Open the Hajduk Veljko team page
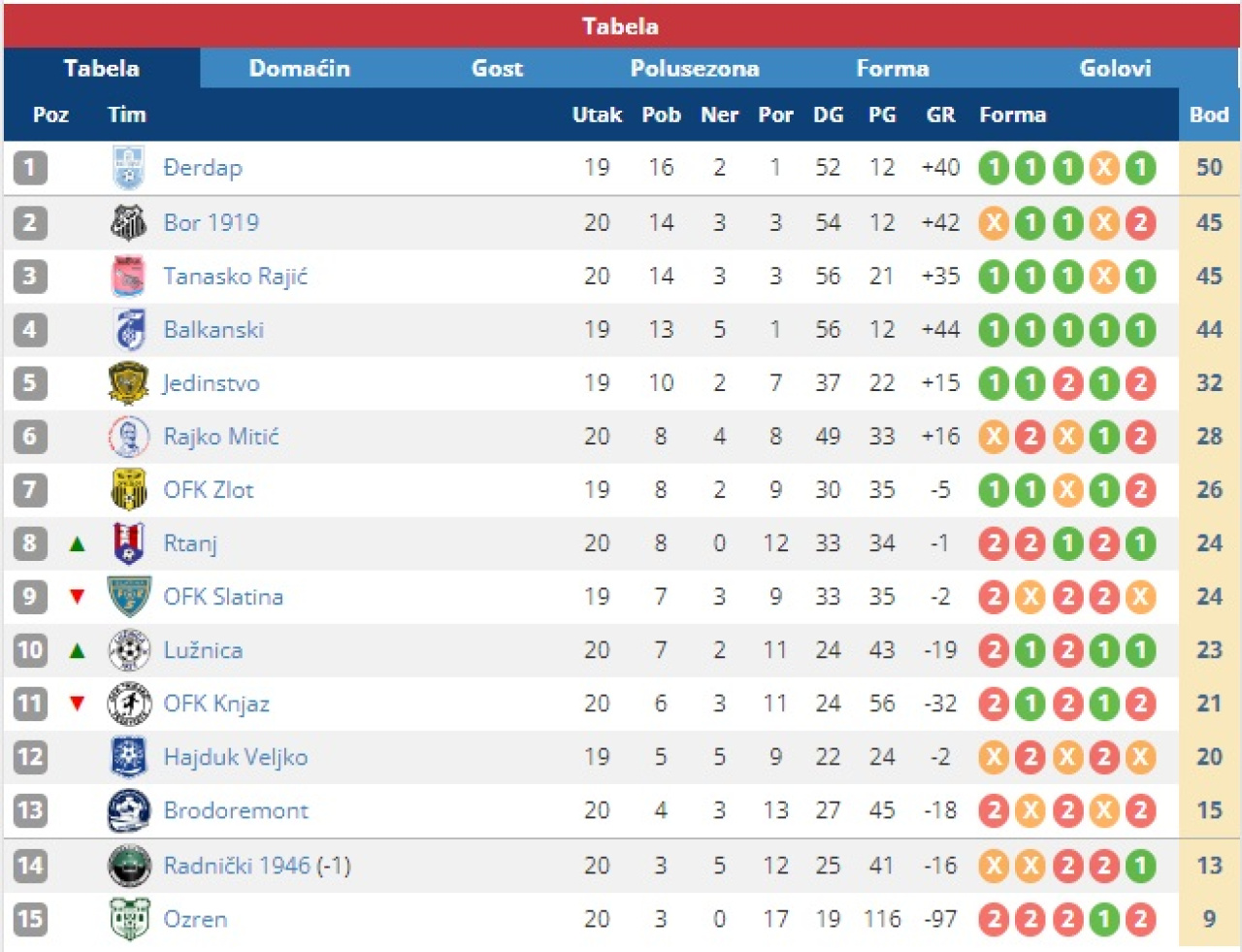1242x952 pixels. (236, 757)
